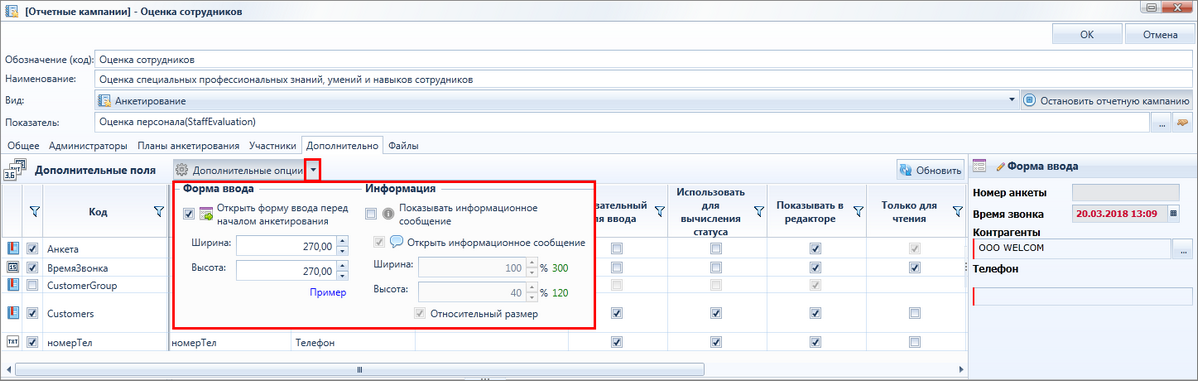Click the Код column header
Viewport: 1198px width, 381px height.
click(x=97, y=211)
